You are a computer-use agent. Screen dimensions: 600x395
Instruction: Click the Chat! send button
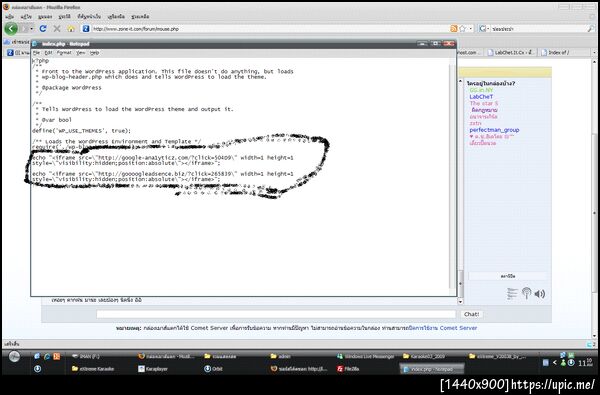471,314
